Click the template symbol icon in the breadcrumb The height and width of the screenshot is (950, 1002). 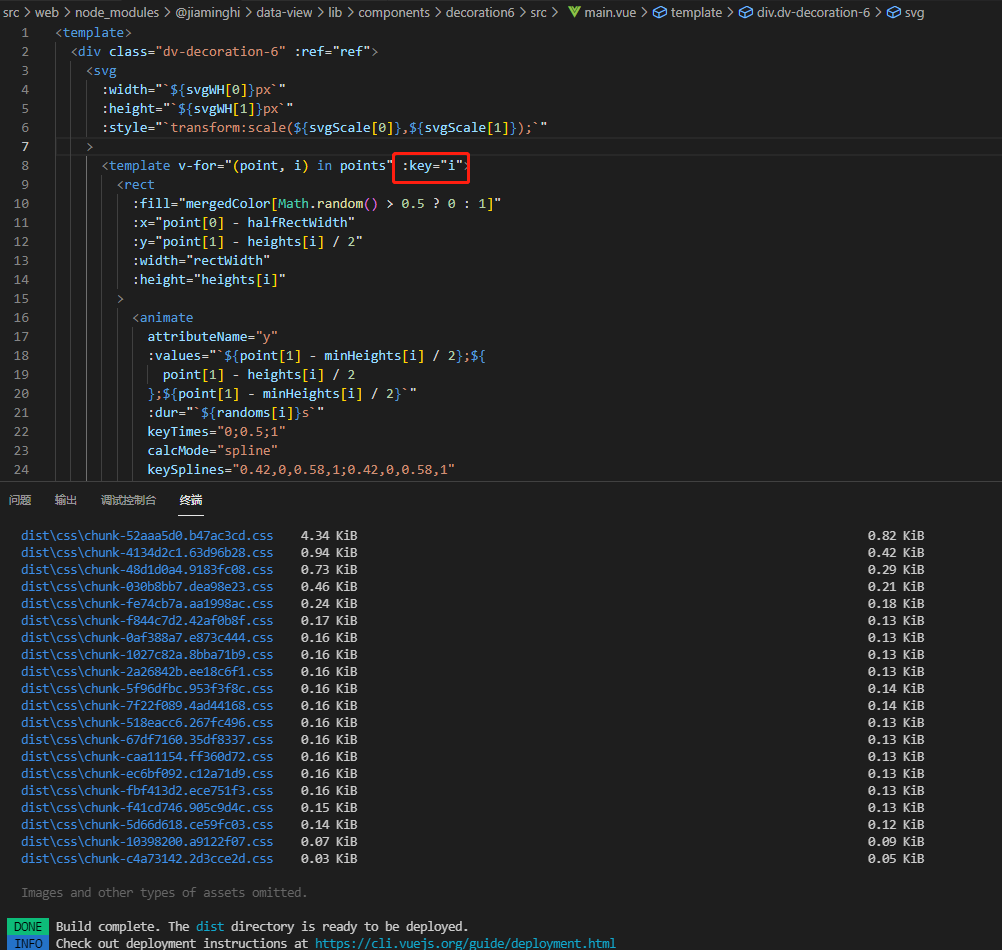(x=659, y=13)
